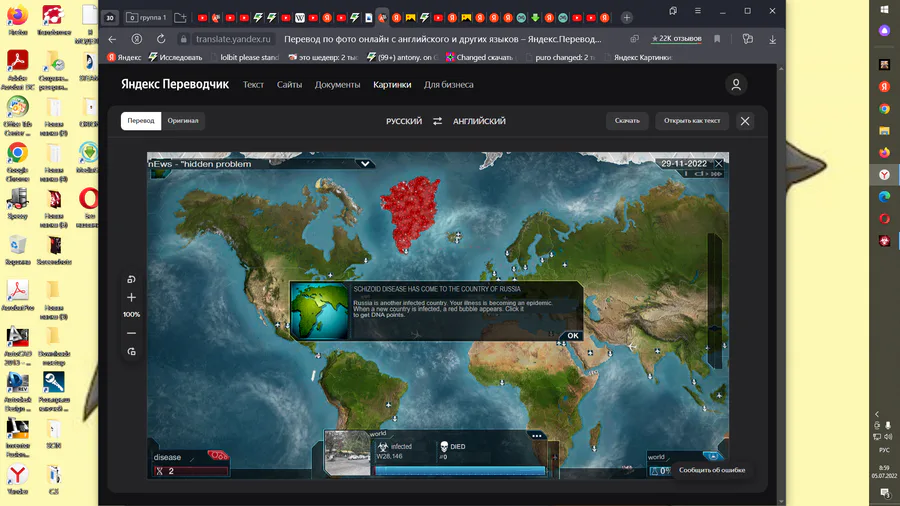Open target language "АНГЛИЙСКИЙ" selector

point(479,121)
